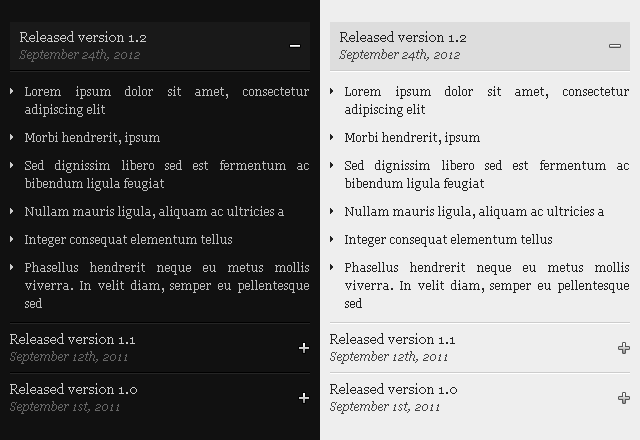
Task: Expand version 1.1 plus icon in dark panel
Action: (x=304, y=348)
